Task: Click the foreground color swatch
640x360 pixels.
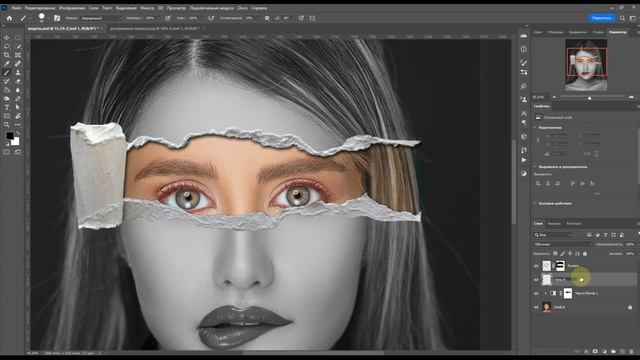Action: click(x=10, y=136)
